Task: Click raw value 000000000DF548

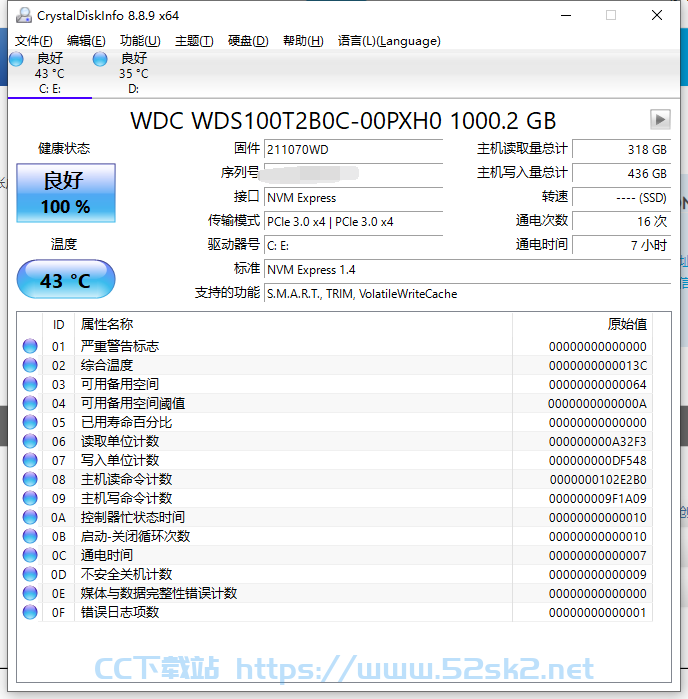Action: coord(597,461)
